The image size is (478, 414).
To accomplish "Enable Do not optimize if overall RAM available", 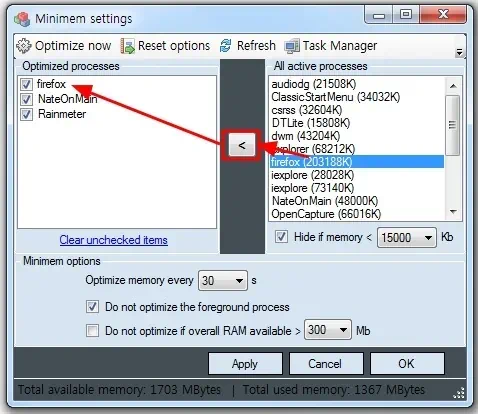I will click(x=92, y=331).
